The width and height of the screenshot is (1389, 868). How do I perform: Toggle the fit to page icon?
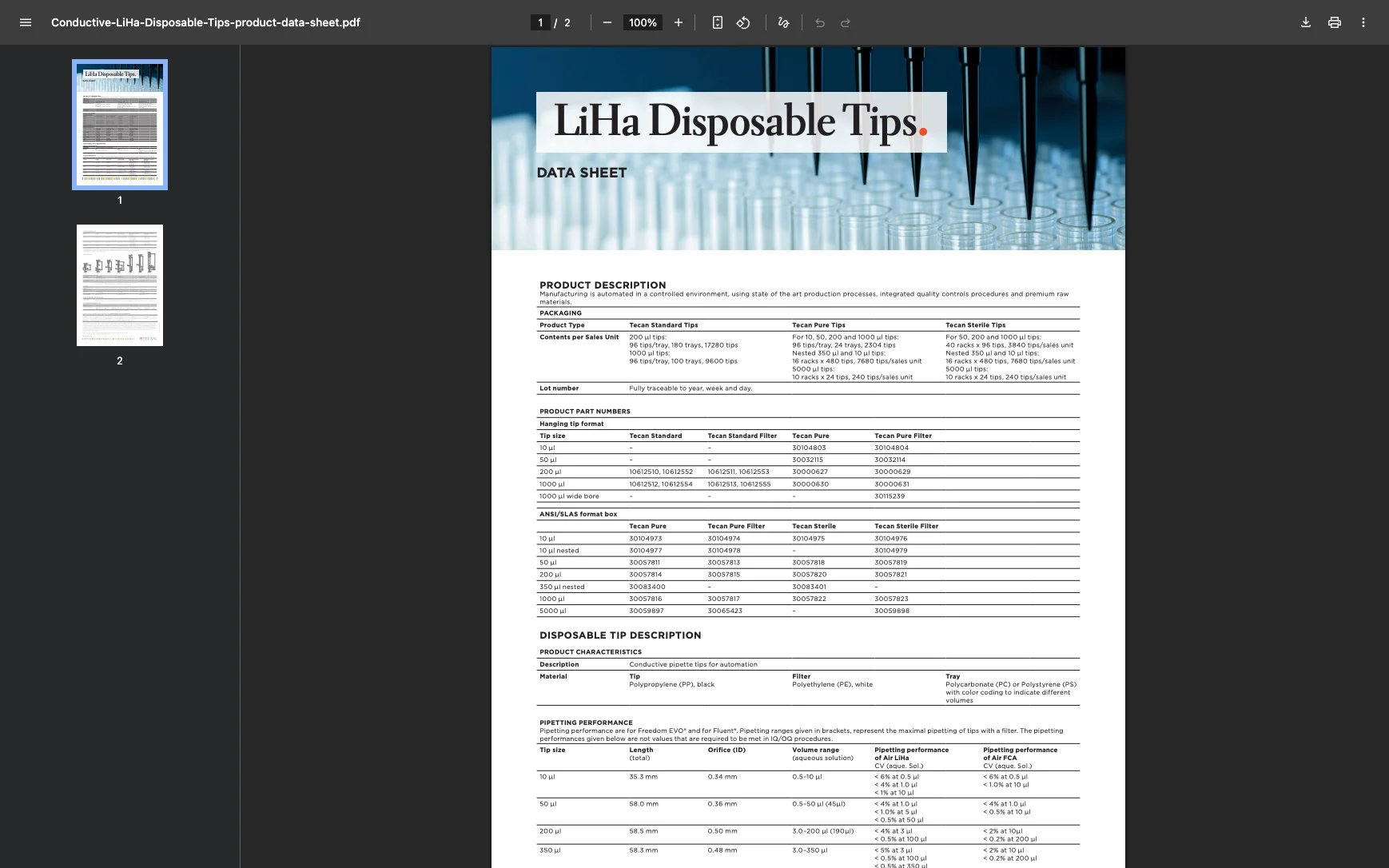pos(718,22)
